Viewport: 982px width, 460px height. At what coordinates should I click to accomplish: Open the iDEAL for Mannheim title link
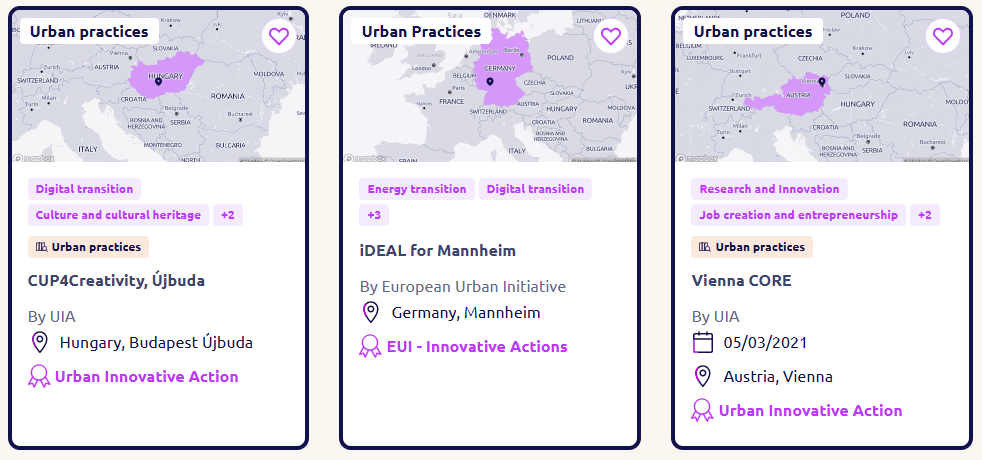tap(438, 251)
